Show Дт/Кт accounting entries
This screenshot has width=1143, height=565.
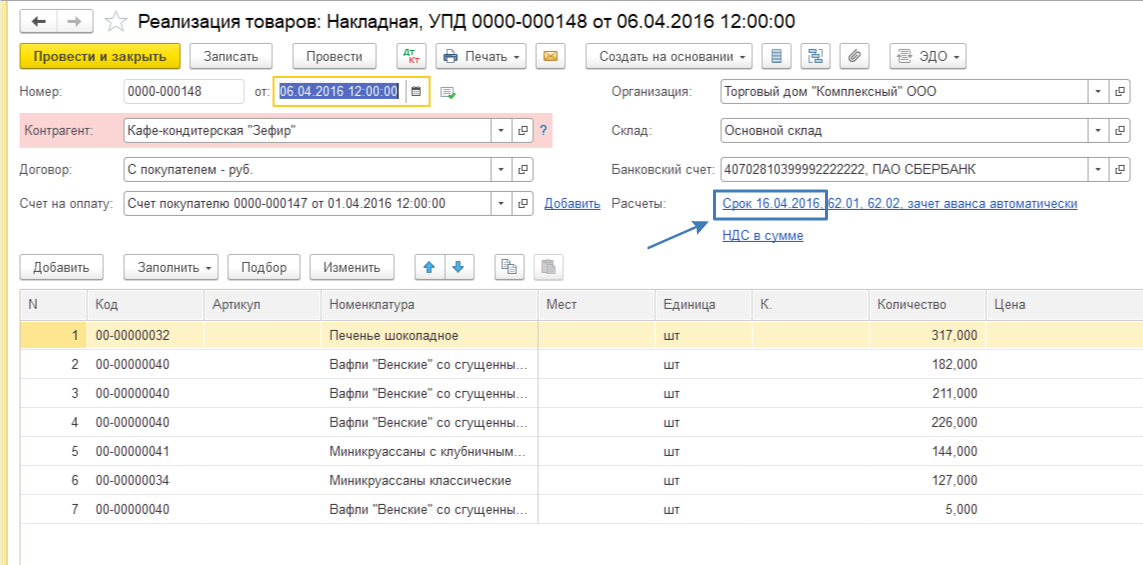click(412, 56)
